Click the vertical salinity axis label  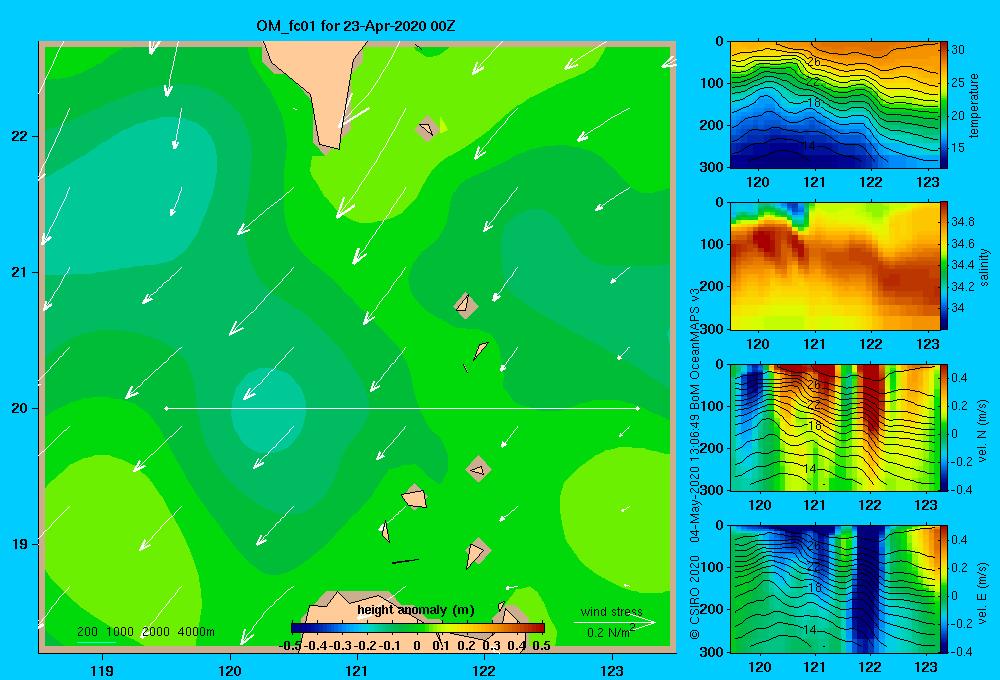(x=984, y=267)
